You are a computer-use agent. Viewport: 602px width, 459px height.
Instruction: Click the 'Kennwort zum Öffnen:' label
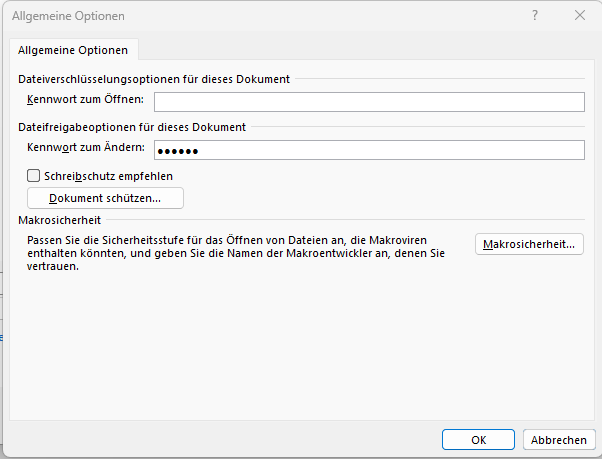86,99
